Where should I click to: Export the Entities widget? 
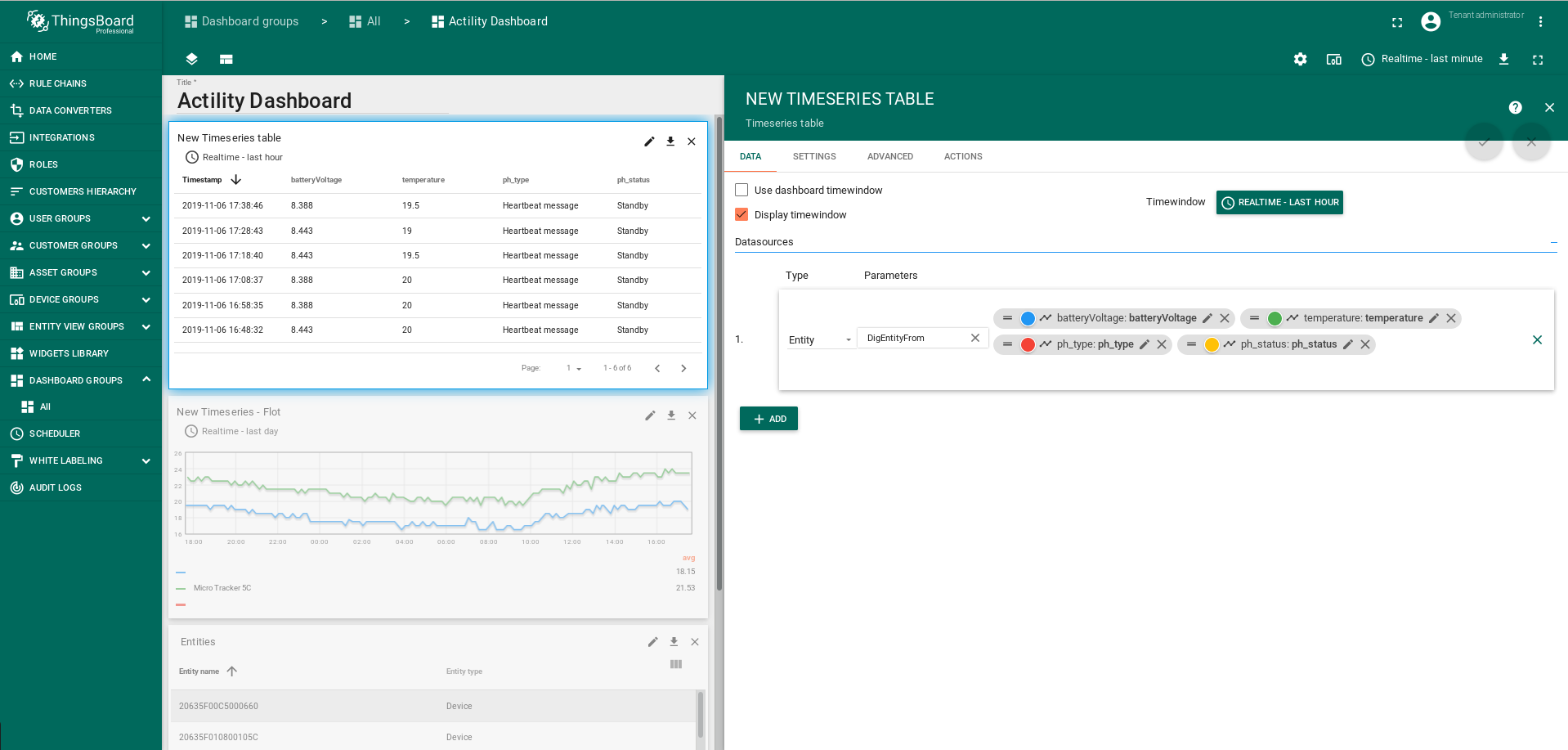[x=674, y=642]
